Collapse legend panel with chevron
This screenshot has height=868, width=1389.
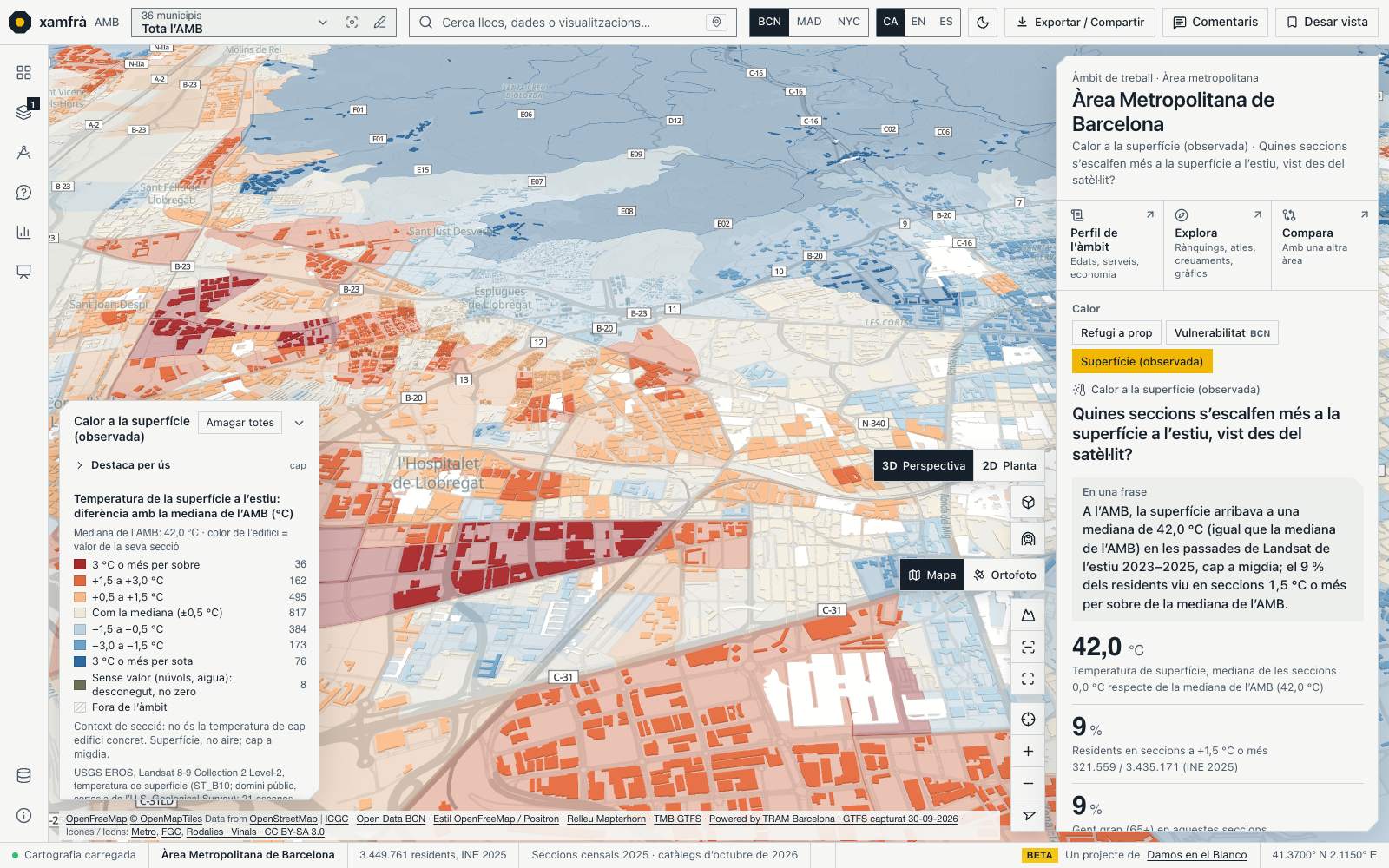click(299, 423)
